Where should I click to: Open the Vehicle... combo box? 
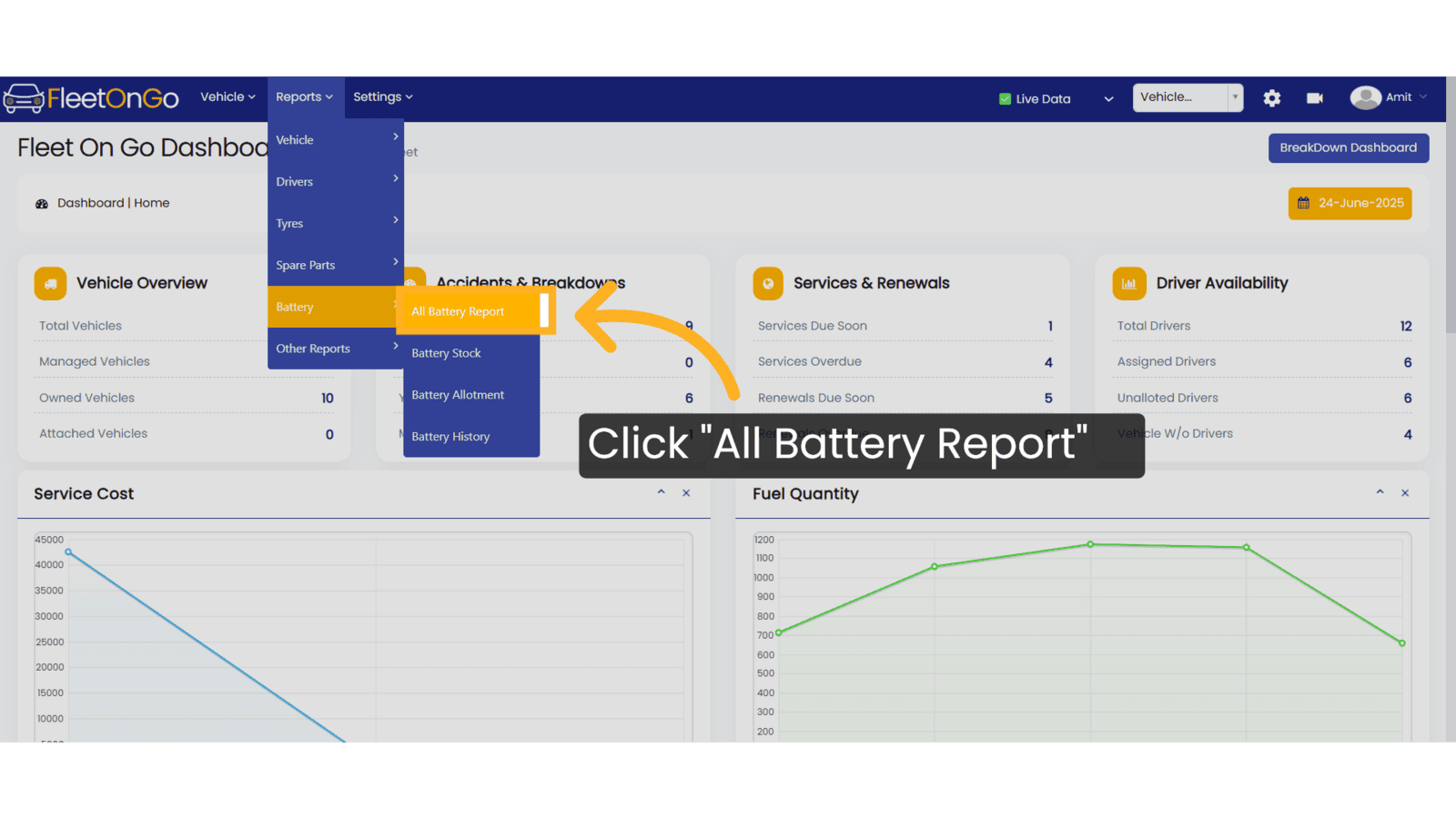[1188, 97]
